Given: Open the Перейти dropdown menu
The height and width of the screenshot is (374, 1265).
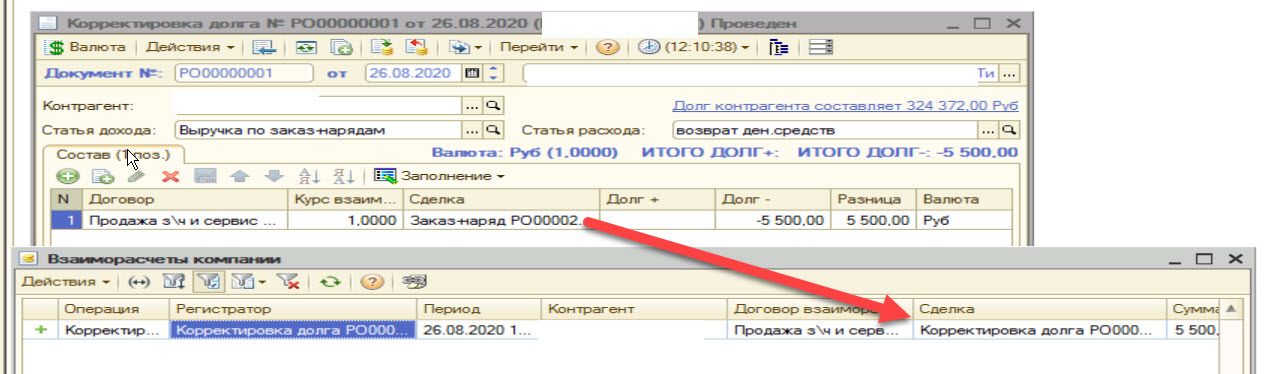Looking at the screenshot, I should [x=539, y=46].
